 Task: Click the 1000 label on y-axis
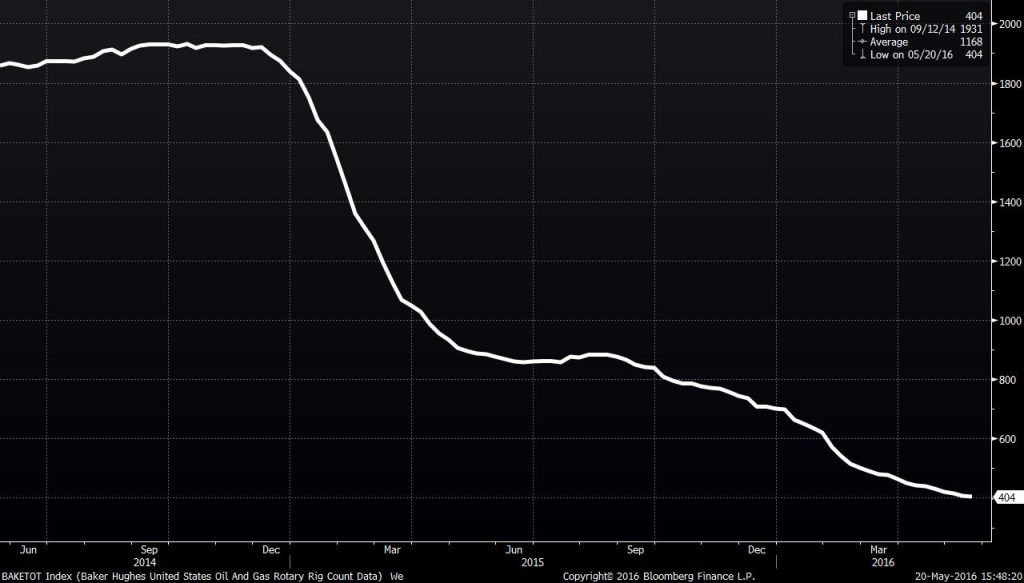[x=1008, y=321]
